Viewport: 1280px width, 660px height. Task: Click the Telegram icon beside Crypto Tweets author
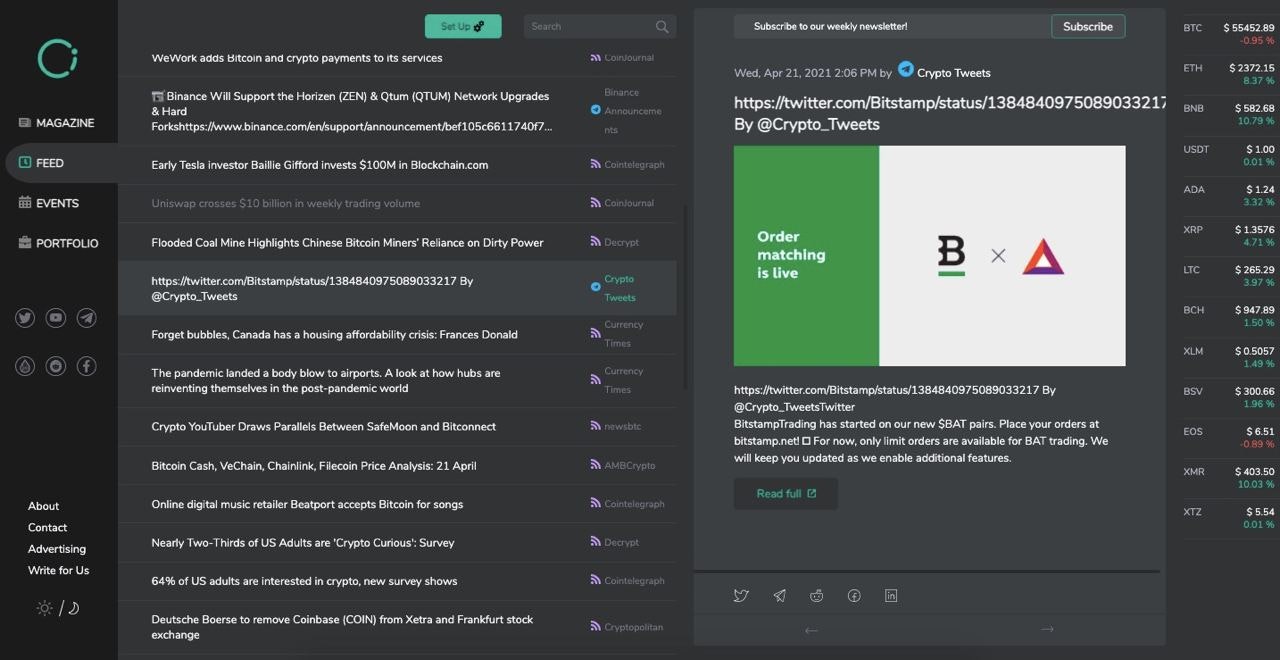coord(906,69)
